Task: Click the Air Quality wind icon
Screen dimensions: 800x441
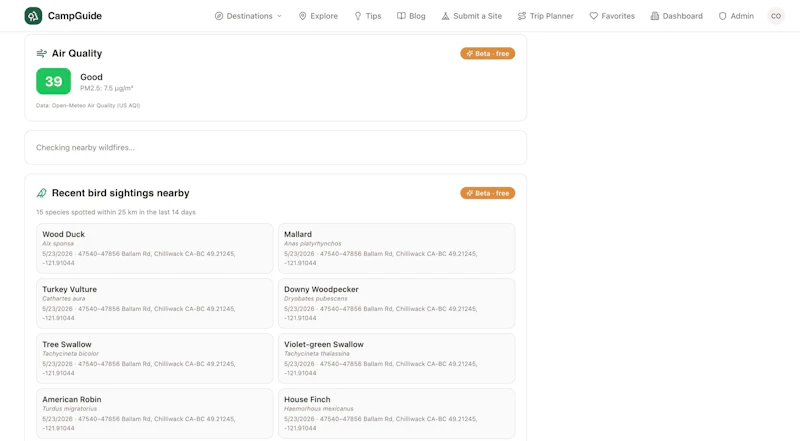Action: 41,53
